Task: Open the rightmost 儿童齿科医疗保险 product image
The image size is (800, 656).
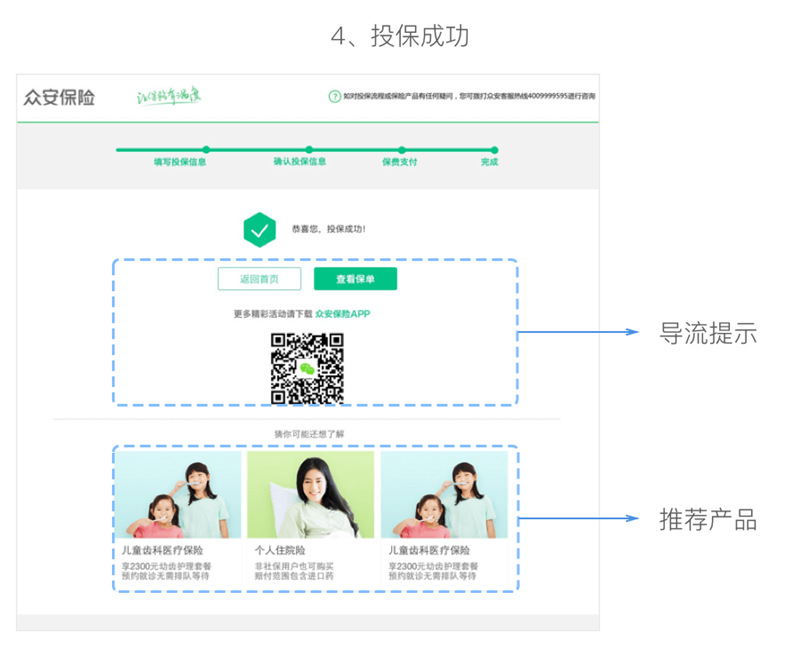Action: click(444, 495)
